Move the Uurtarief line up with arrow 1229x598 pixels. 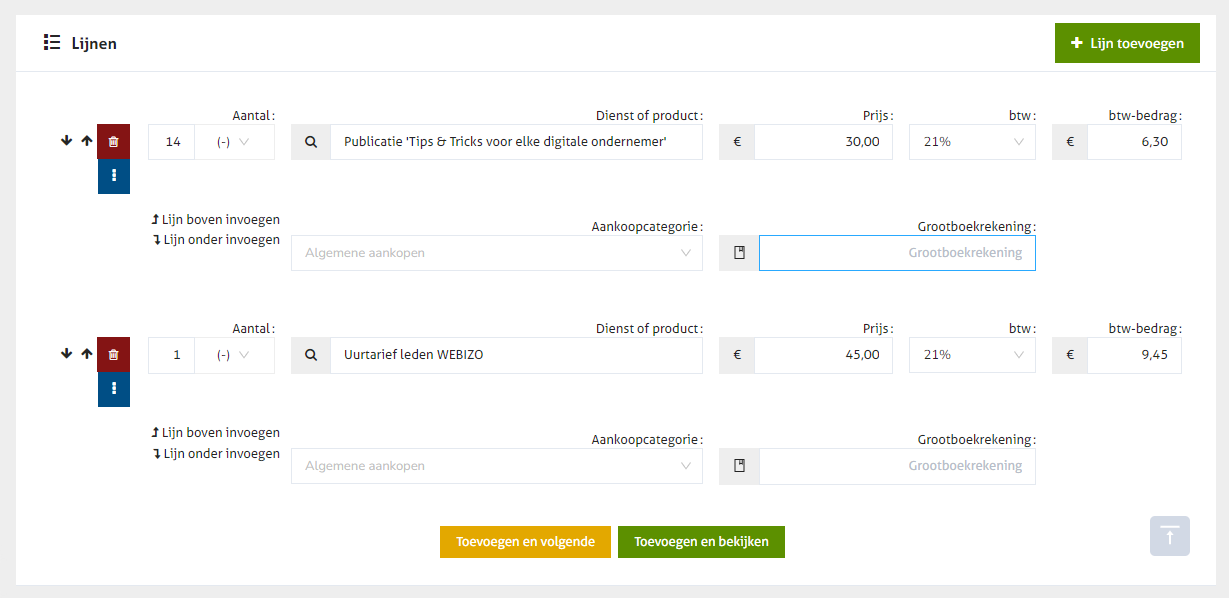click(x=87, y=354)
